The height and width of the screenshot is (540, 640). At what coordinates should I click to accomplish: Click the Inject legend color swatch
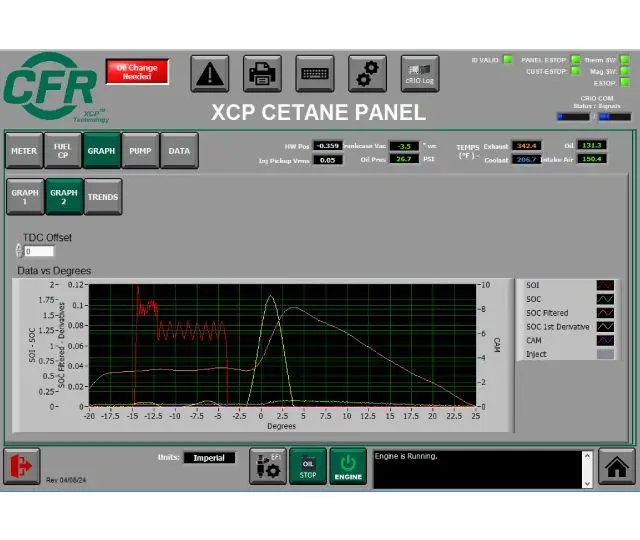pyautogui.click(x=604, y=354)
